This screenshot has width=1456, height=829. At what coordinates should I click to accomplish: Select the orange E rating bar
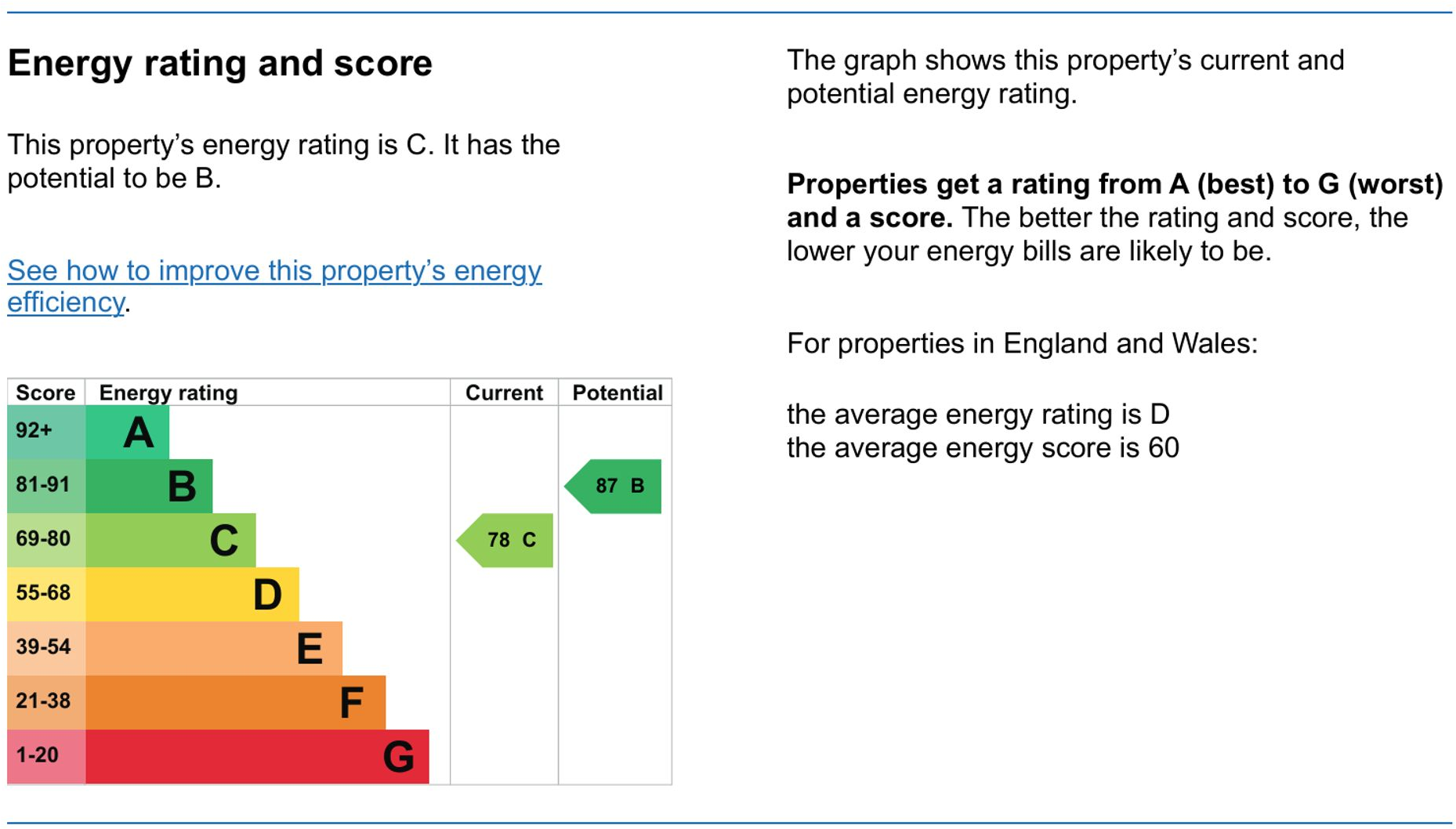pyautogui.click(x=214, y=649)
